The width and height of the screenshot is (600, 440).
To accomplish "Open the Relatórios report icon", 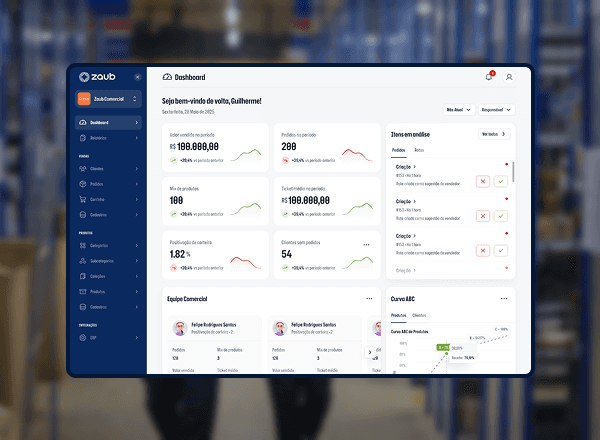I will pyautogui.click(x=83, y=138).
